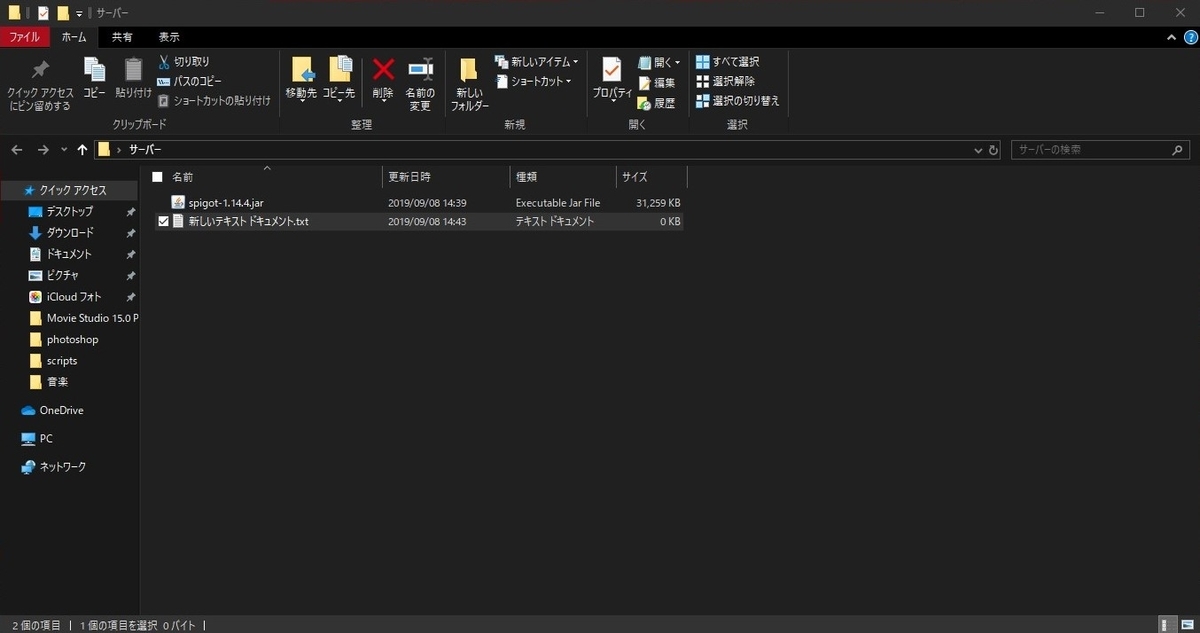Viewport: 1200px width, 633px height.
Task: Go up one folder level arrow
Action: click(x=82, y=150)
